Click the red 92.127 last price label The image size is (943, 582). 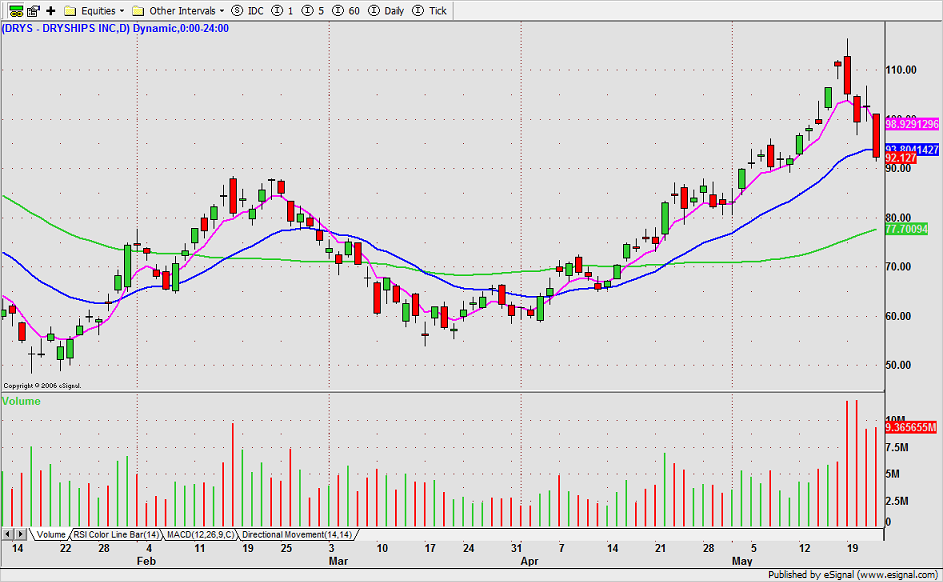click(x=901, y=158)
